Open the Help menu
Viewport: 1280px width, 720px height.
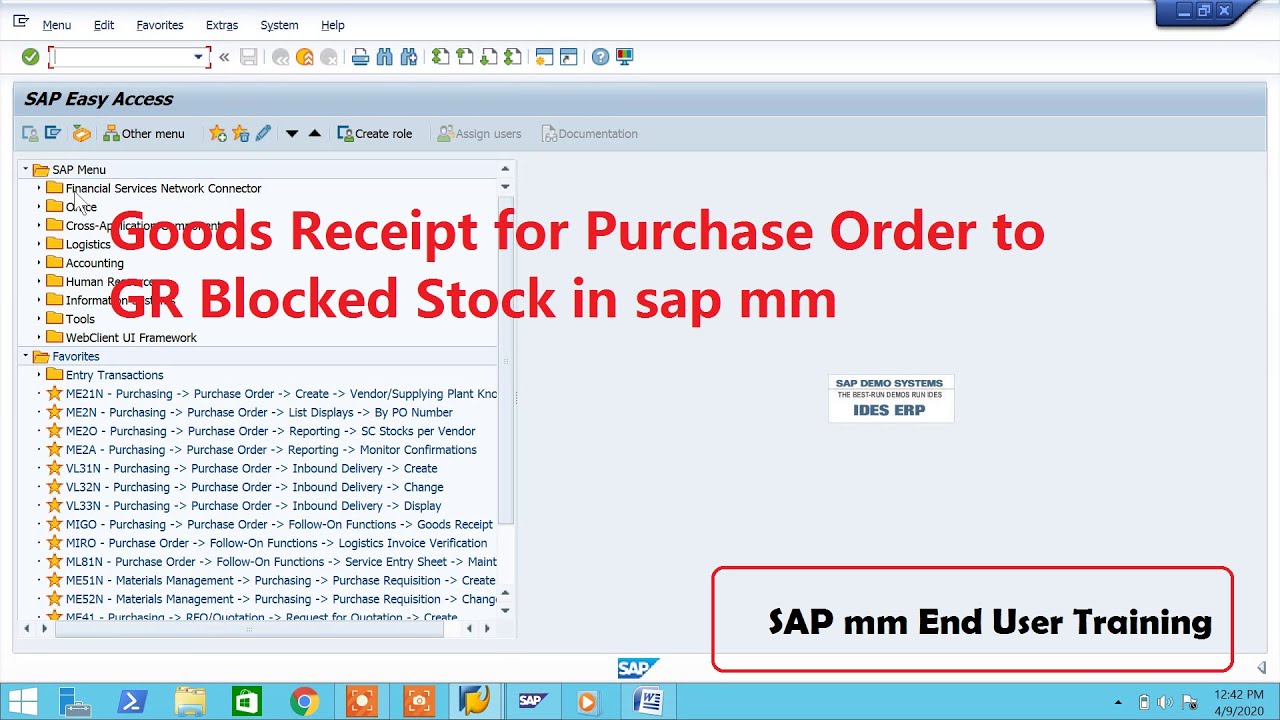[333, 25]
